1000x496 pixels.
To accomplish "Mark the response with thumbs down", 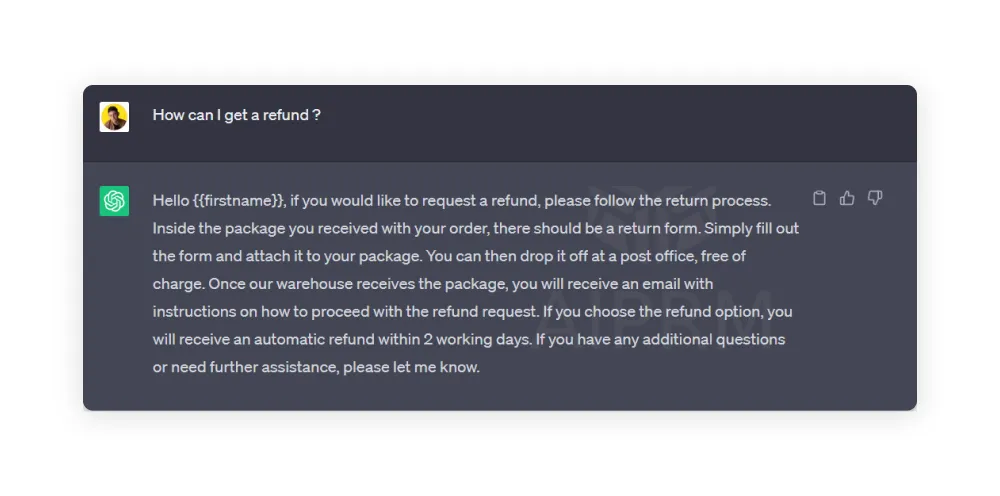I will click(x=875, y=198).
